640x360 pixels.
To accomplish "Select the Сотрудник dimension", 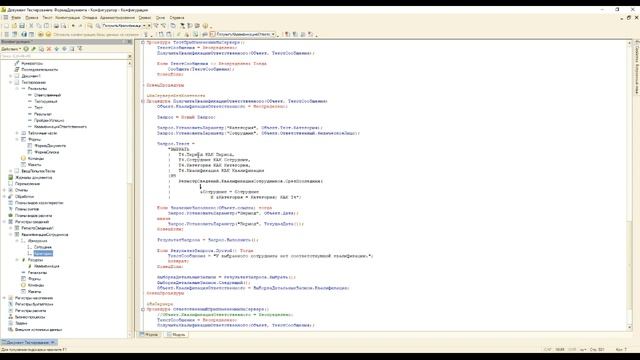I will click(43, 247).
